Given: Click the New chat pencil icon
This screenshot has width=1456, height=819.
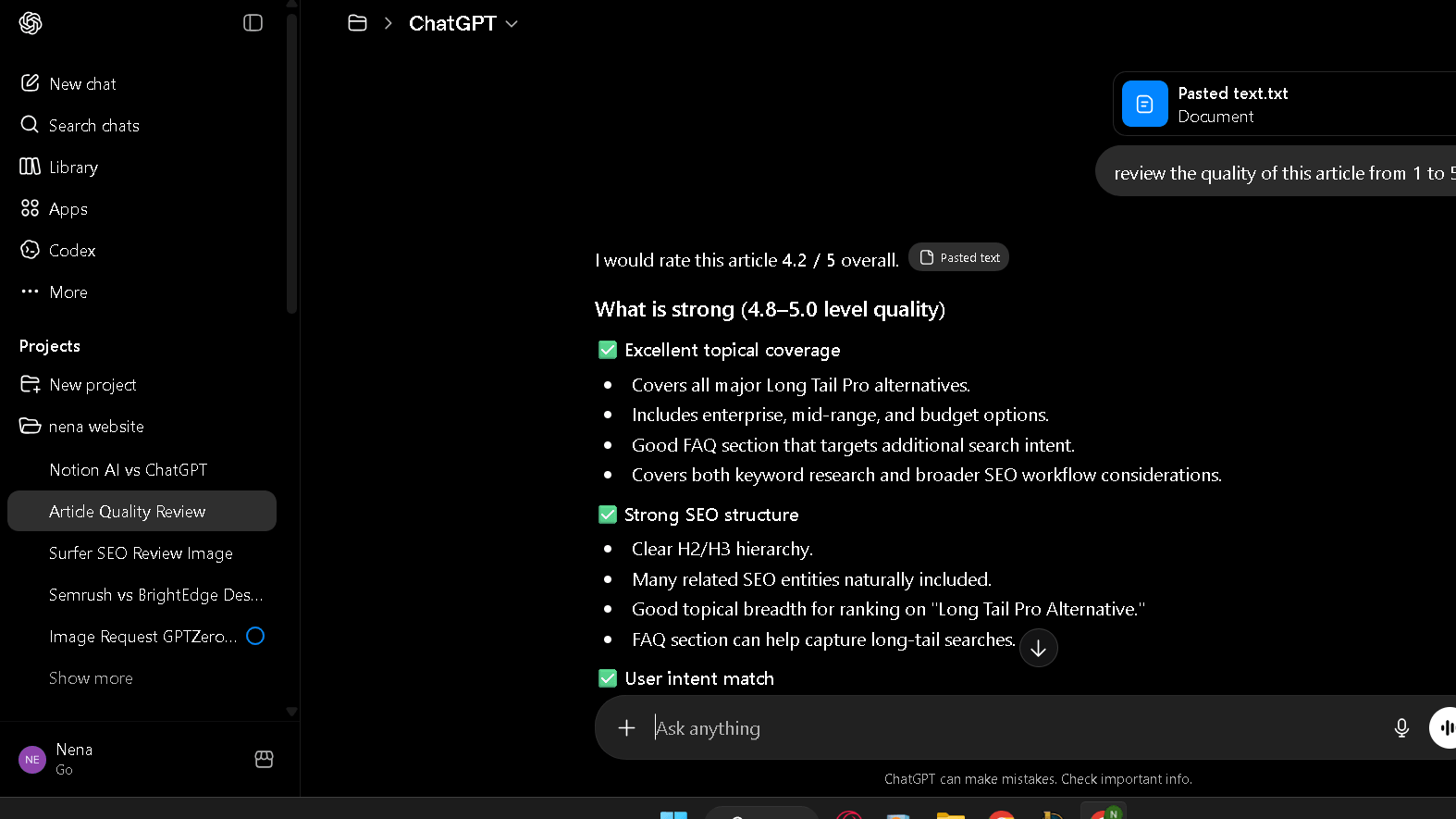Looking at the screenshot, I should (x=30, y=82).
